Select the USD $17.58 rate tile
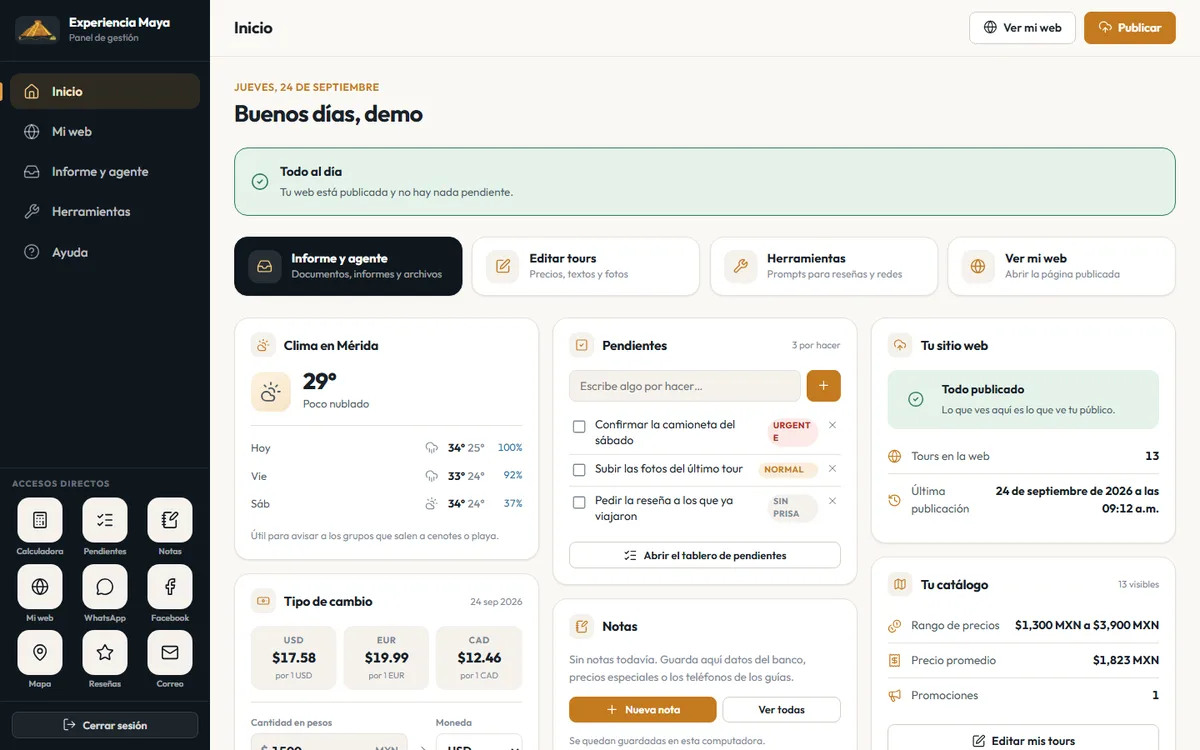Screen dimensions: 1200x750 294,658
